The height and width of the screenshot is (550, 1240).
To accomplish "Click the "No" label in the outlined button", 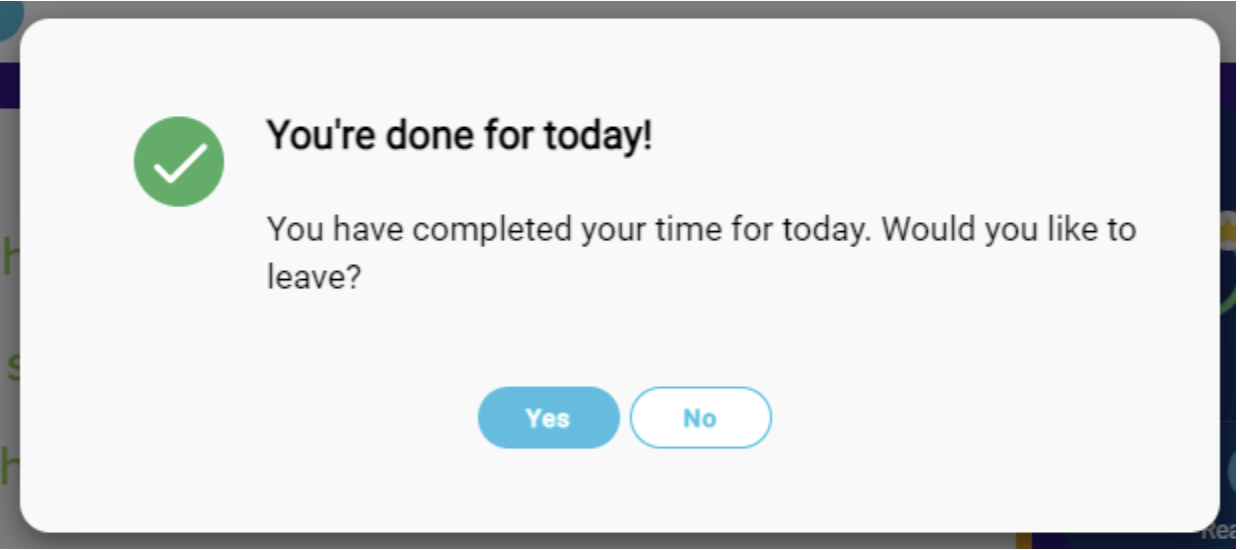I will (700, 418).
